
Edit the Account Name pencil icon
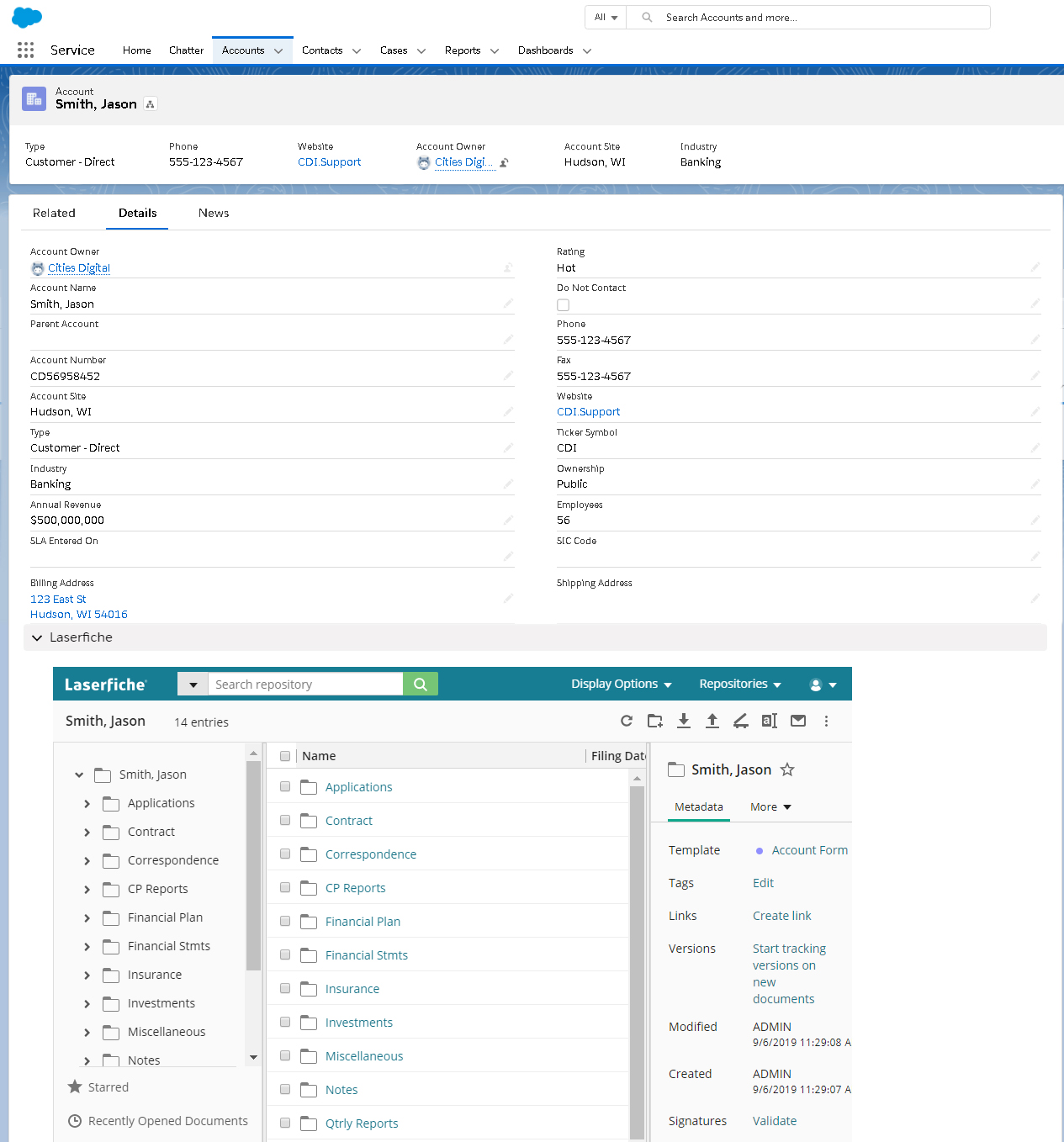(x=509, y=304)
